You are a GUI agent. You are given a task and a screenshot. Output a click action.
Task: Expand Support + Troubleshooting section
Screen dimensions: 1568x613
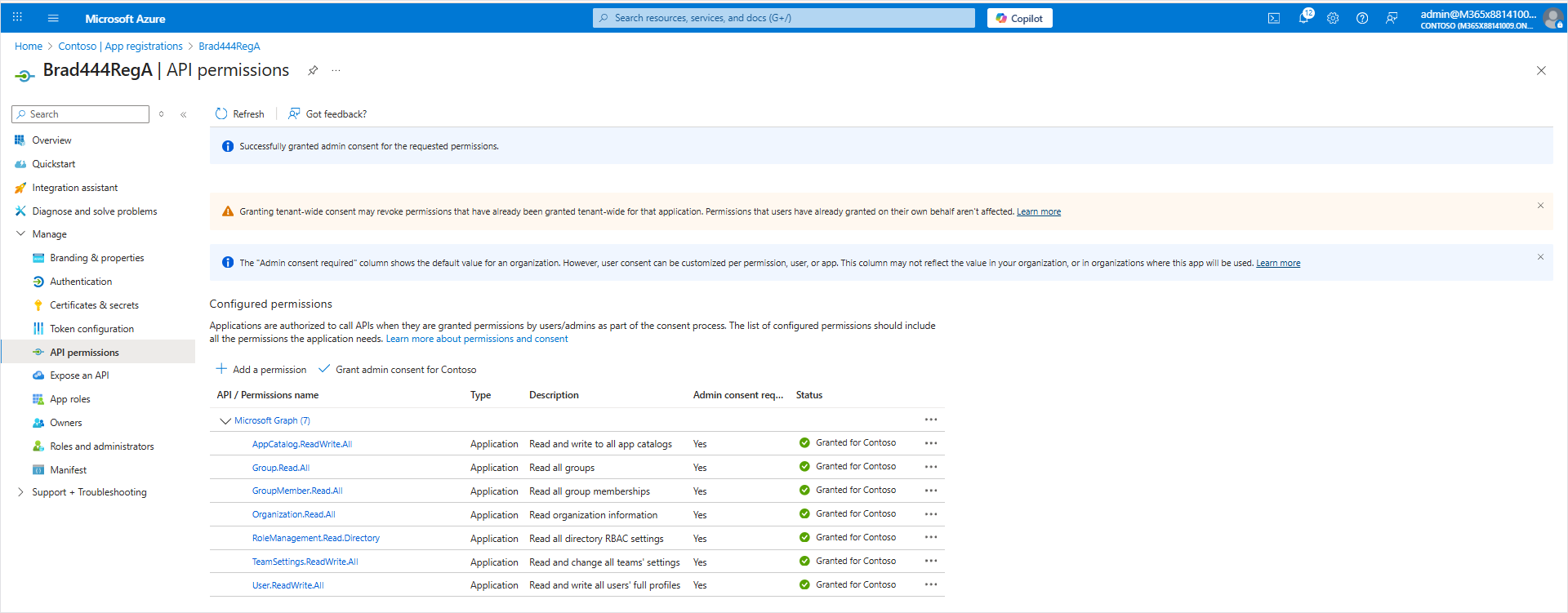point(20,492)
